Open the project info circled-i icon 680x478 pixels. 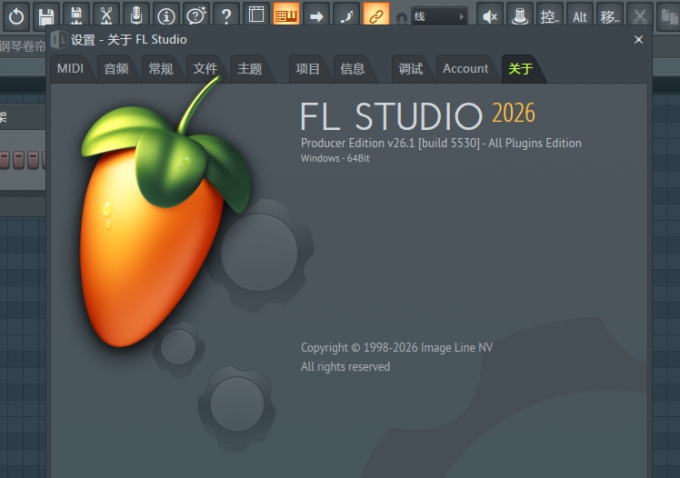point(166,16)
